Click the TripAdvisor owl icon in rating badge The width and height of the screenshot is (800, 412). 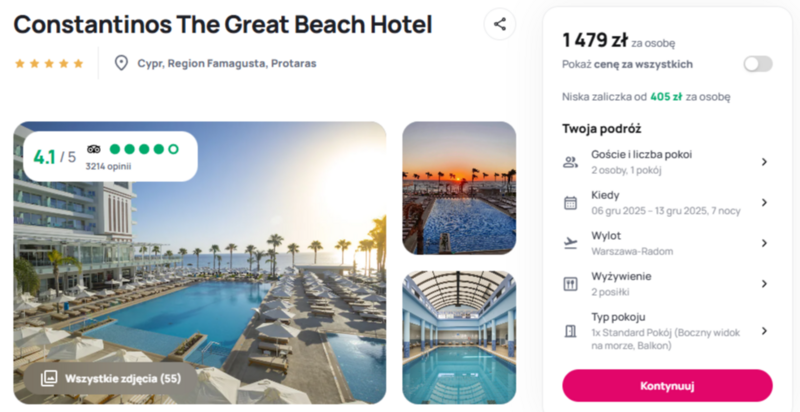click(x=94, y=149)
